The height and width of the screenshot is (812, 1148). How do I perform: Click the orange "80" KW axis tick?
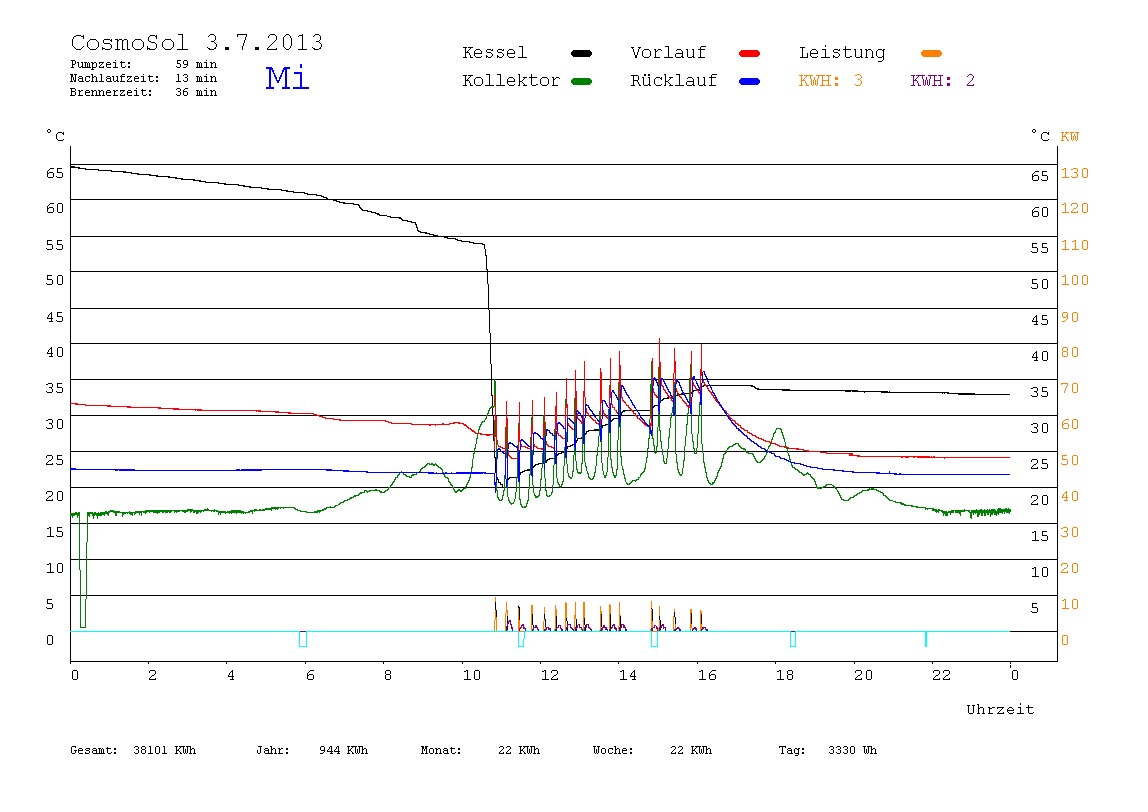point(1070,352)
